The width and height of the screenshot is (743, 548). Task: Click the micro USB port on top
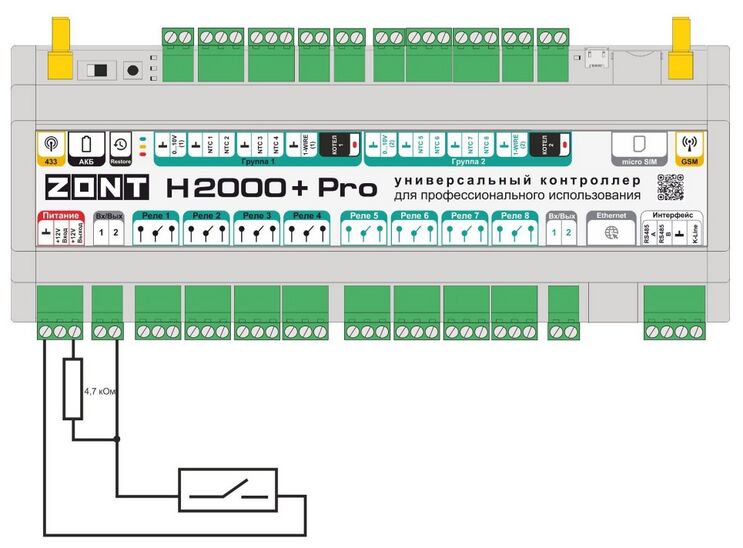[x=597, y=55]
